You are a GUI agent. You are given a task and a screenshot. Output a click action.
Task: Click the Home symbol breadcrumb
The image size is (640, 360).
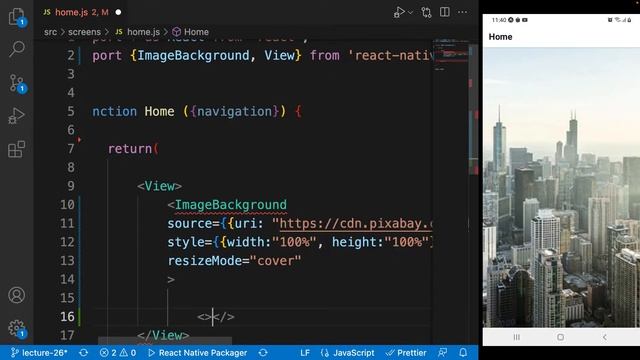[191, 32]
